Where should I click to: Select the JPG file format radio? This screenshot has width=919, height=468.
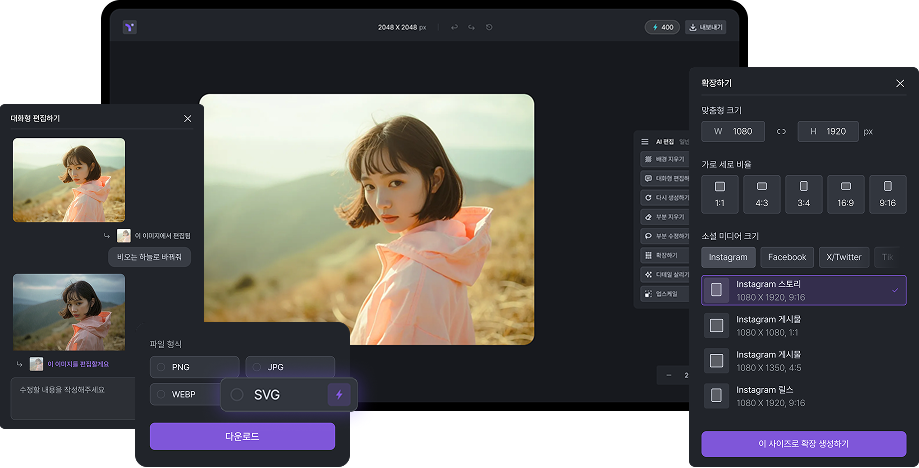(257, 367)
